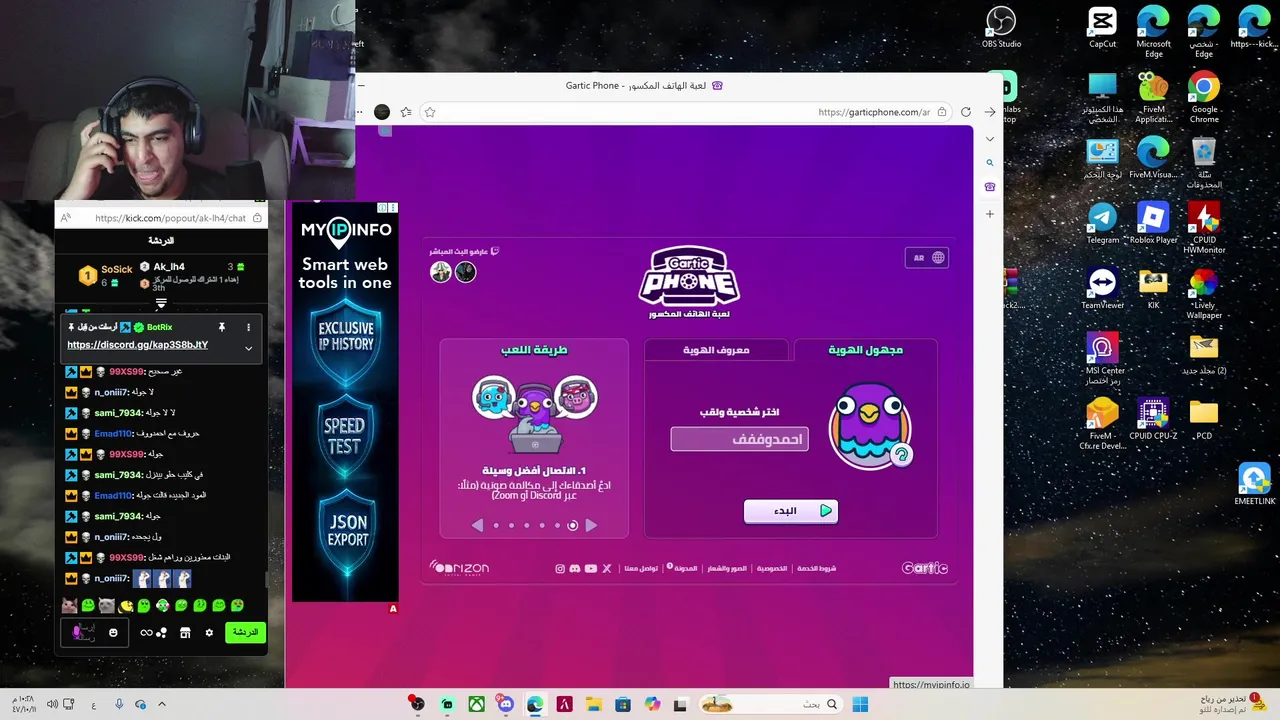Click the Gartic Phone logo
This screenshot has height=720, width=1280.
point(689,282)
